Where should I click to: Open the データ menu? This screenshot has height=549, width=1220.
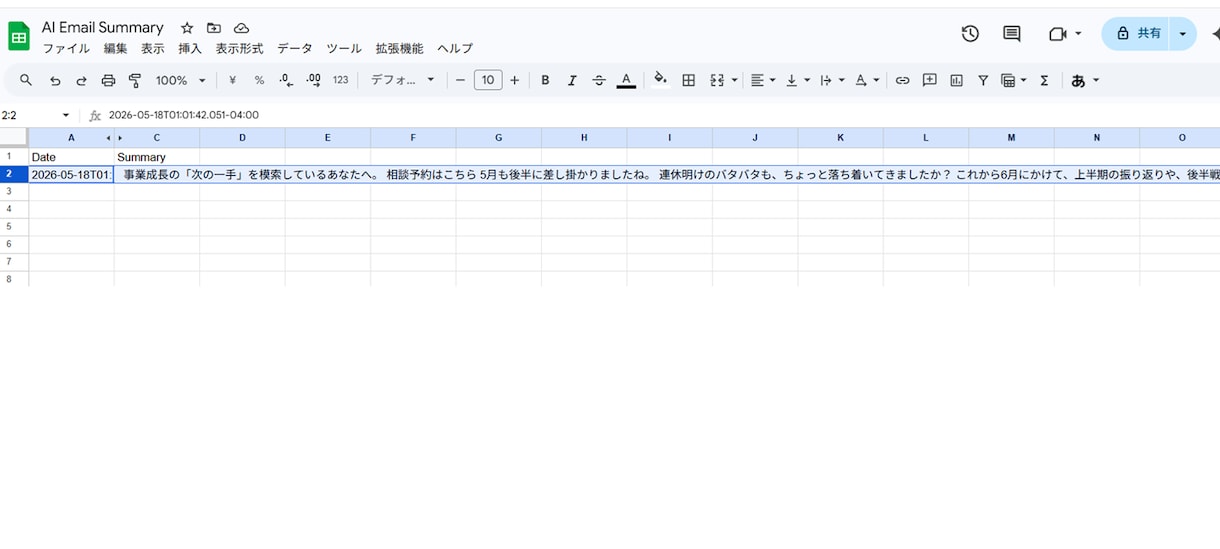295,48
